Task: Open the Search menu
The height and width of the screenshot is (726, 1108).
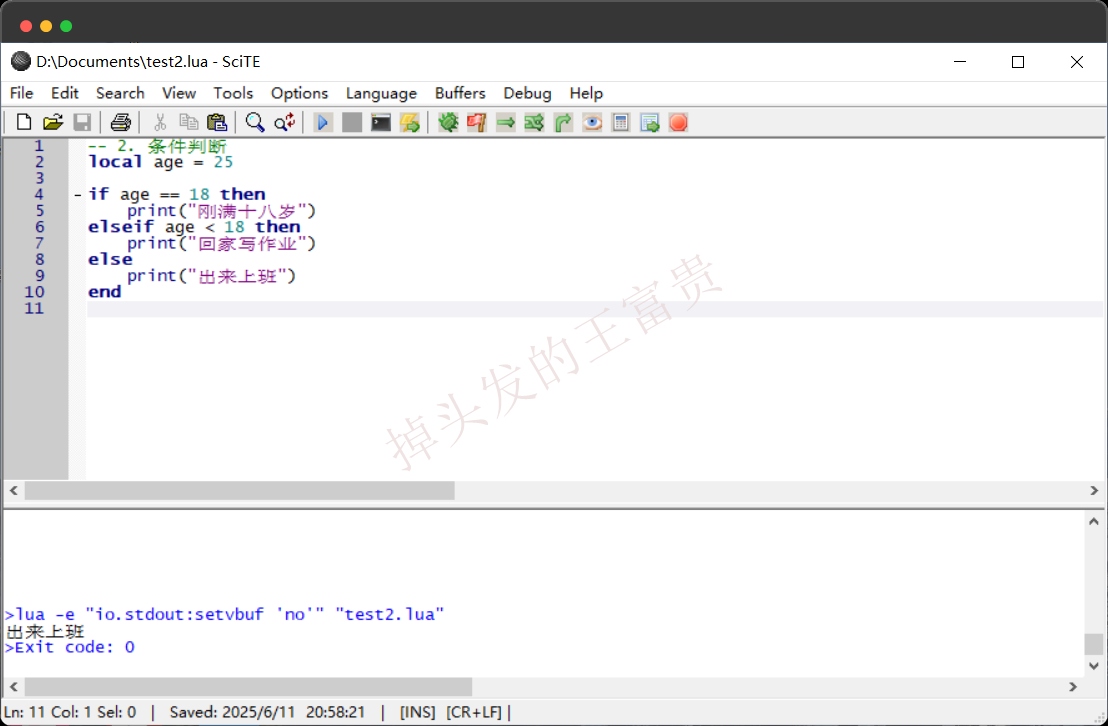Action: [120, 93]
